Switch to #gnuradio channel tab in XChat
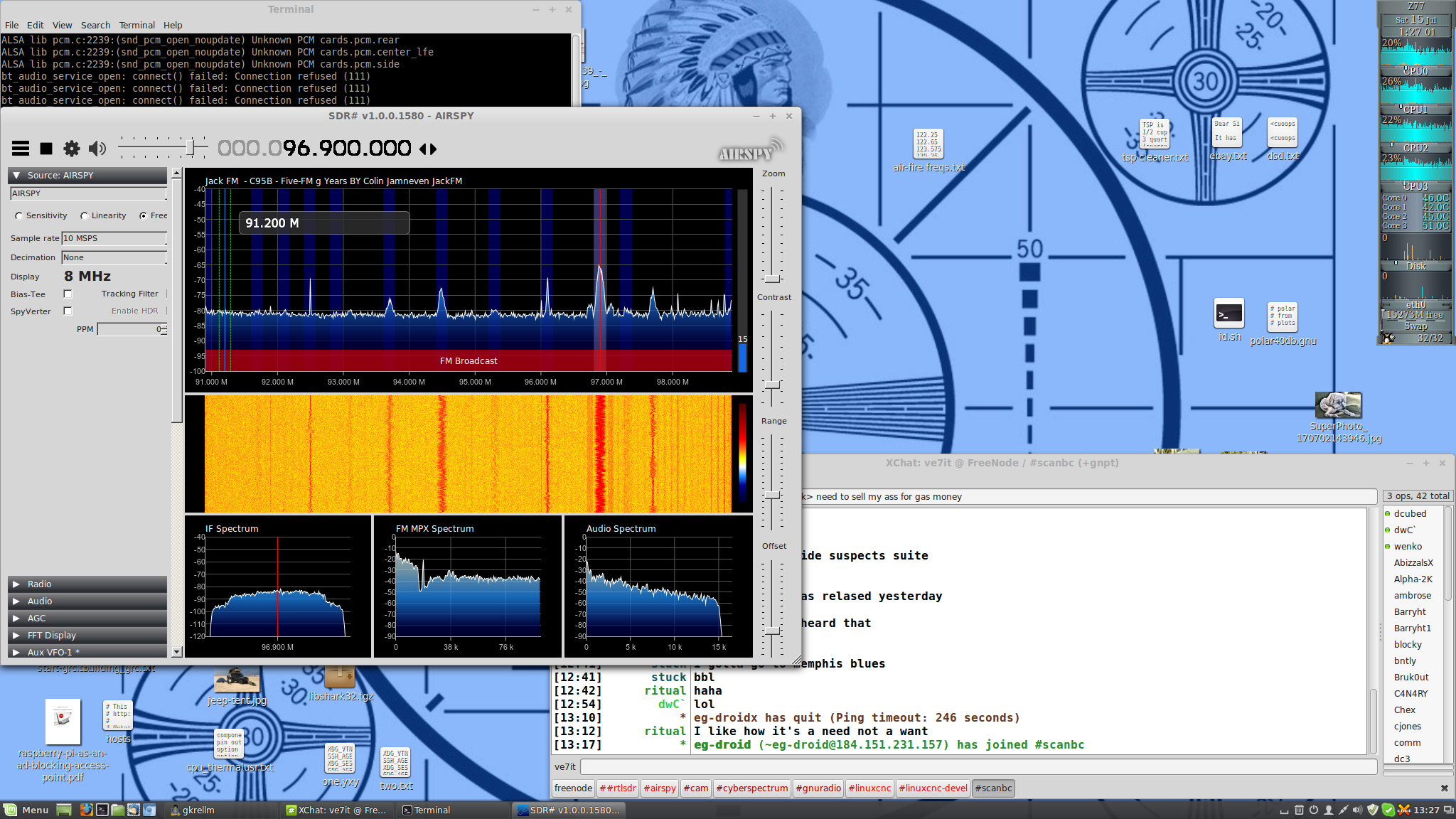Image resolution: width=1456 pixels, height=819 pixels. pyautogui.click(x=818, y=788)
